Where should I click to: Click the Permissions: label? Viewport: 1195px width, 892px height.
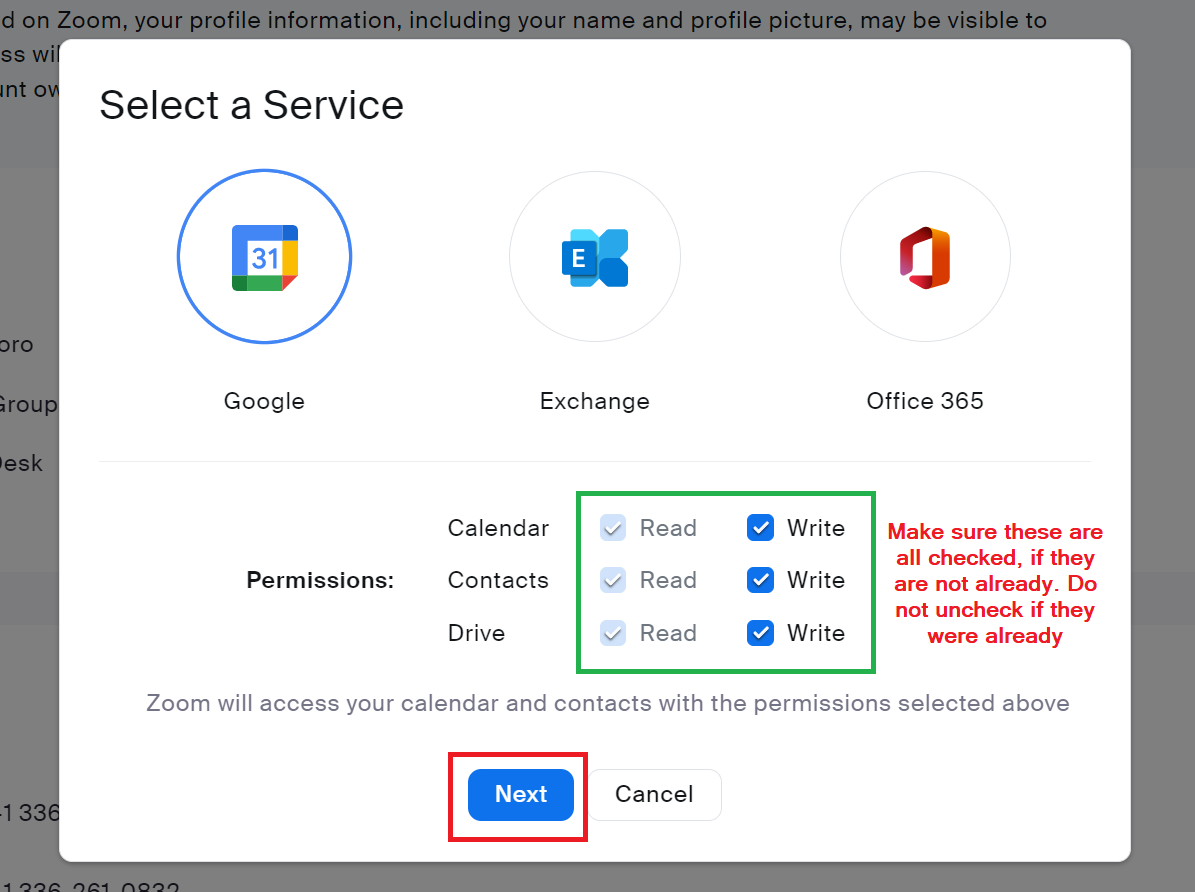pos(320,580)
